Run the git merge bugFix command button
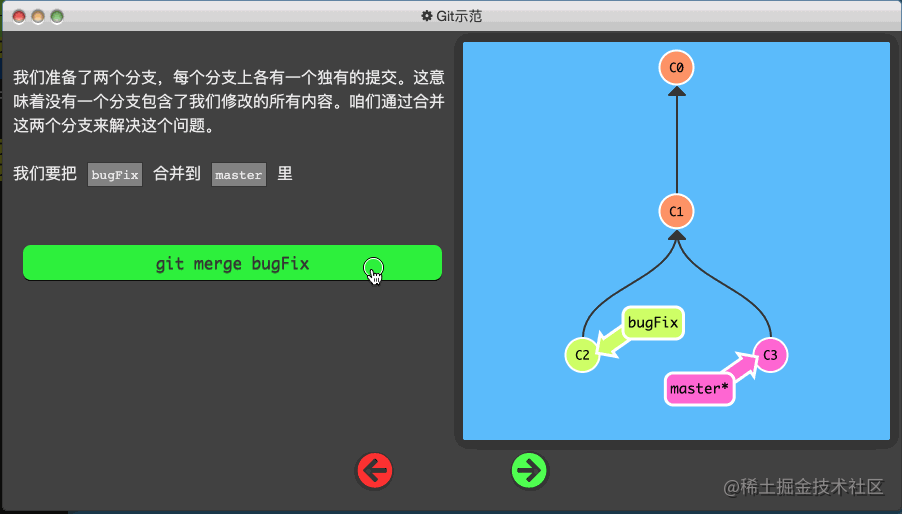 click(232, 263)
